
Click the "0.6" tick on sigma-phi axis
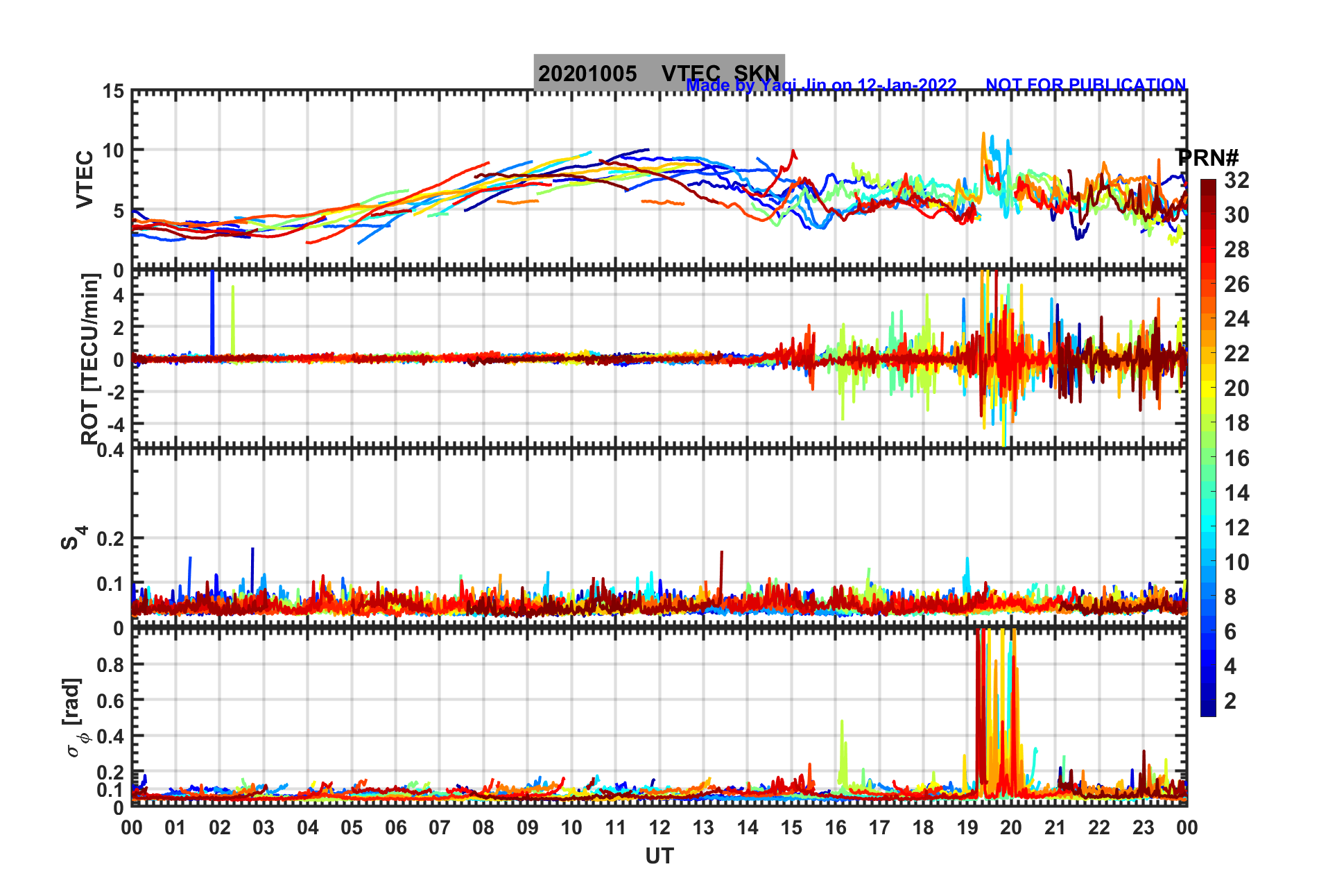110,700
